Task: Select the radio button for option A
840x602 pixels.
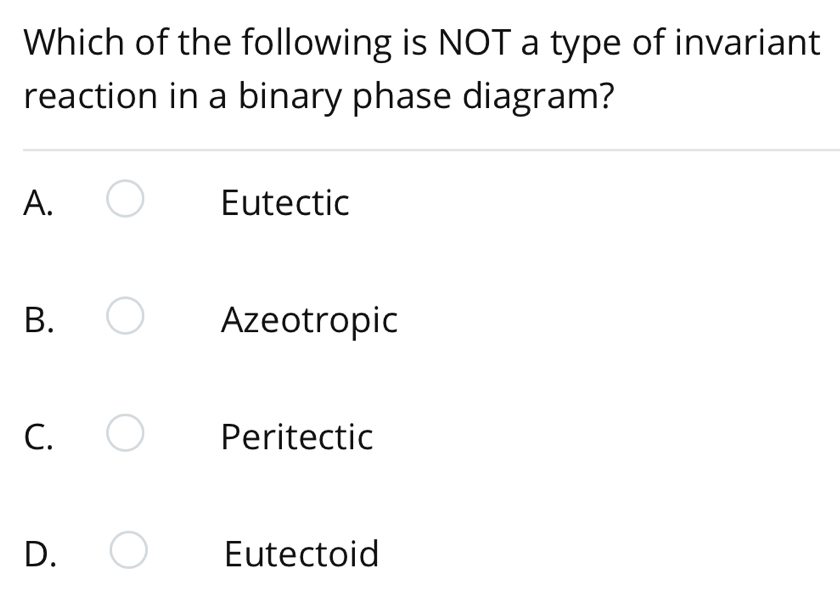Action: [x=127, y=202]
